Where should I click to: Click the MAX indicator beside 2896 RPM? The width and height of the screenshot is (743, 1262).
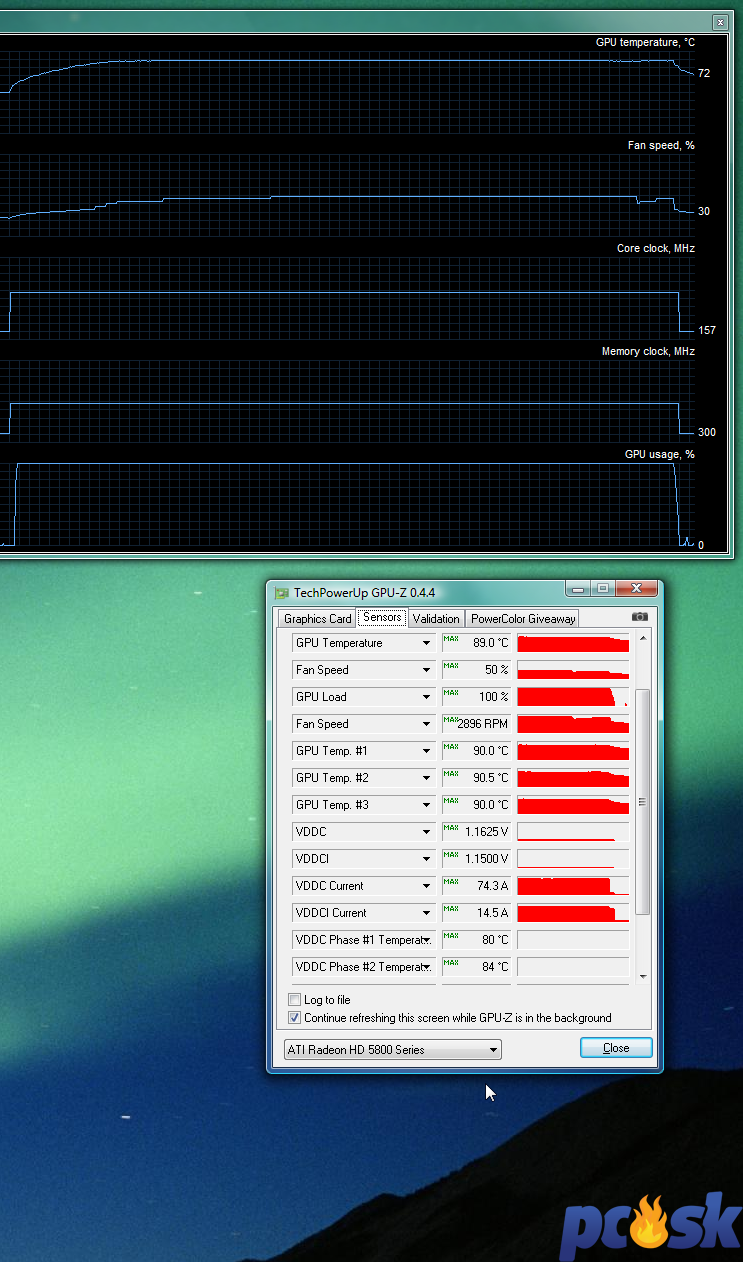click(451, 720)
